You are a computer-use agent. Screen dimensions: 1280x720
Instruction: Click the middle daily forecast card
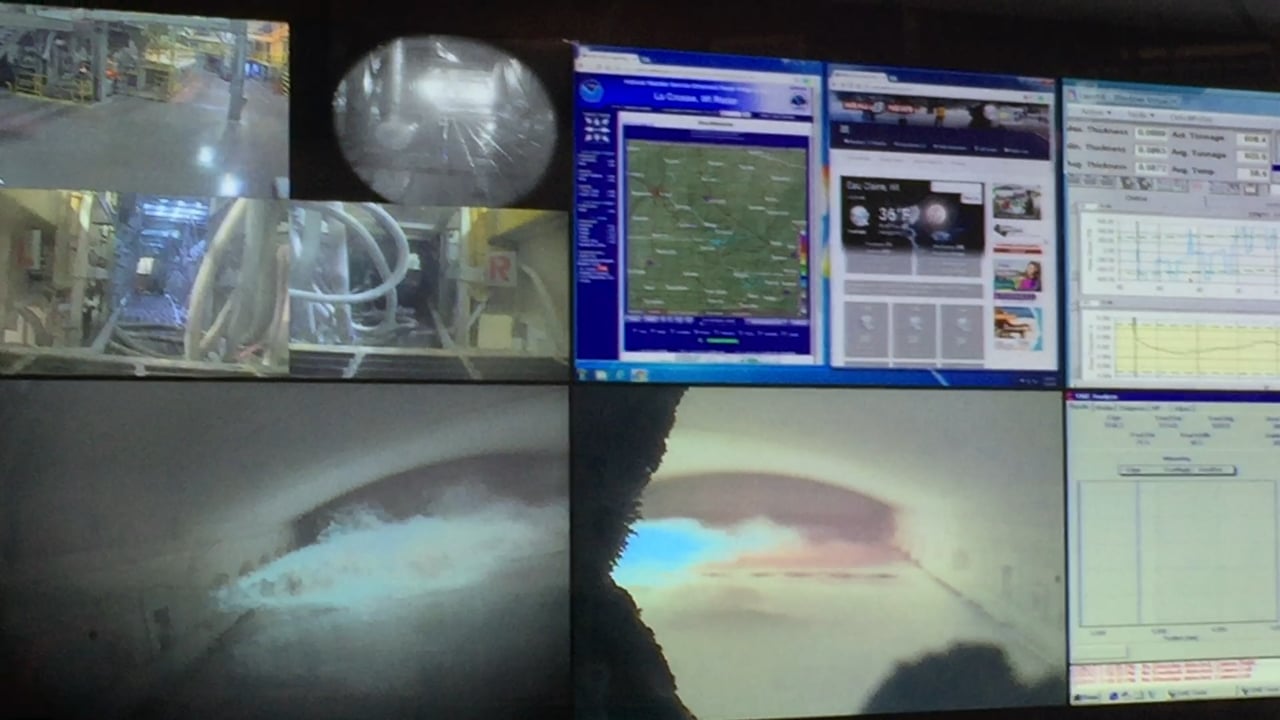pyautogui.click(x=913, y=331)
